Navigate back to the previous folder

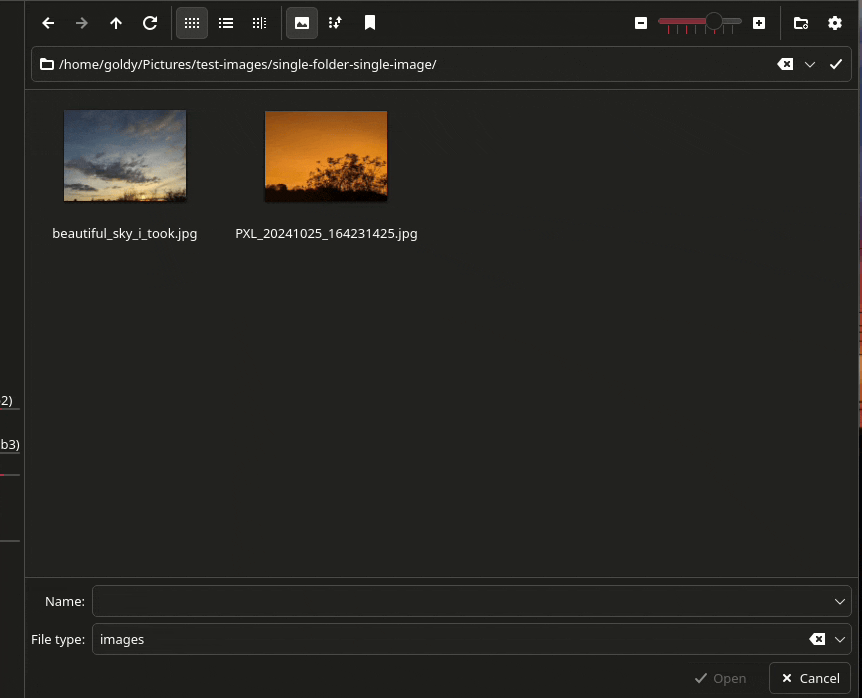pos(48,23)
